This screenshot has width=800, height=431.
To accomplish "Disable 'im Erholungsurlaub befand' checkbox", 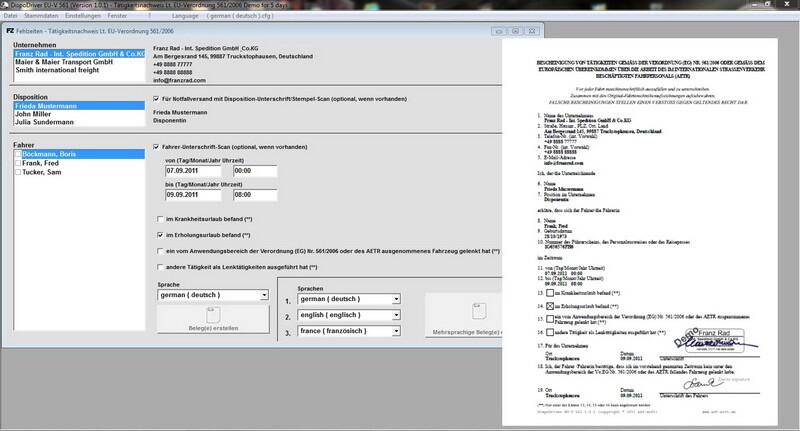I will click(160, 235).
